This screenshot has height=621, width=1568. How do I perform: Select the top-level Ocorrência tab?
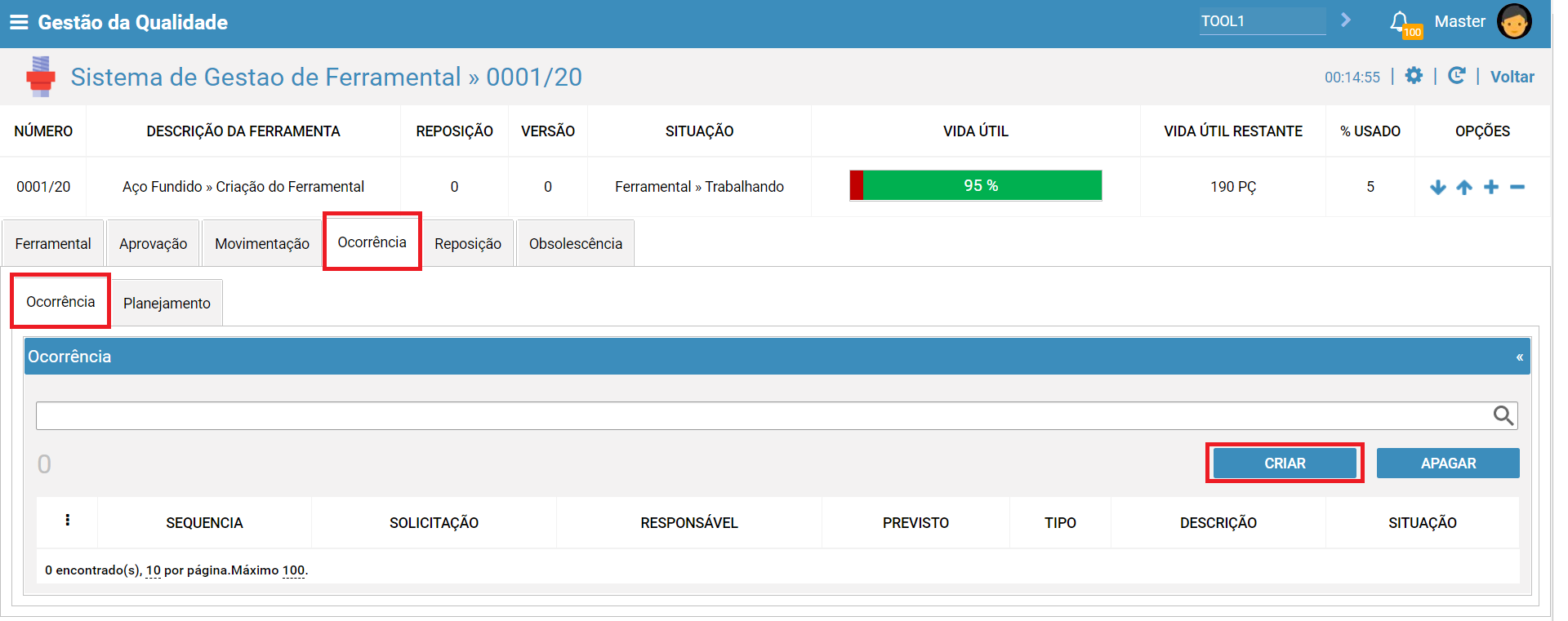point(372,242)
